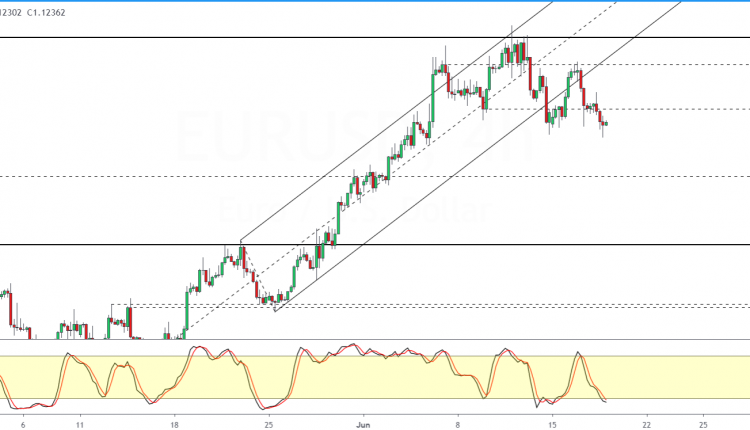The width and height of the screenshot is (750, 430).
Task: Select the topmost solid horizontal resistance line
Action: (375, 37)
